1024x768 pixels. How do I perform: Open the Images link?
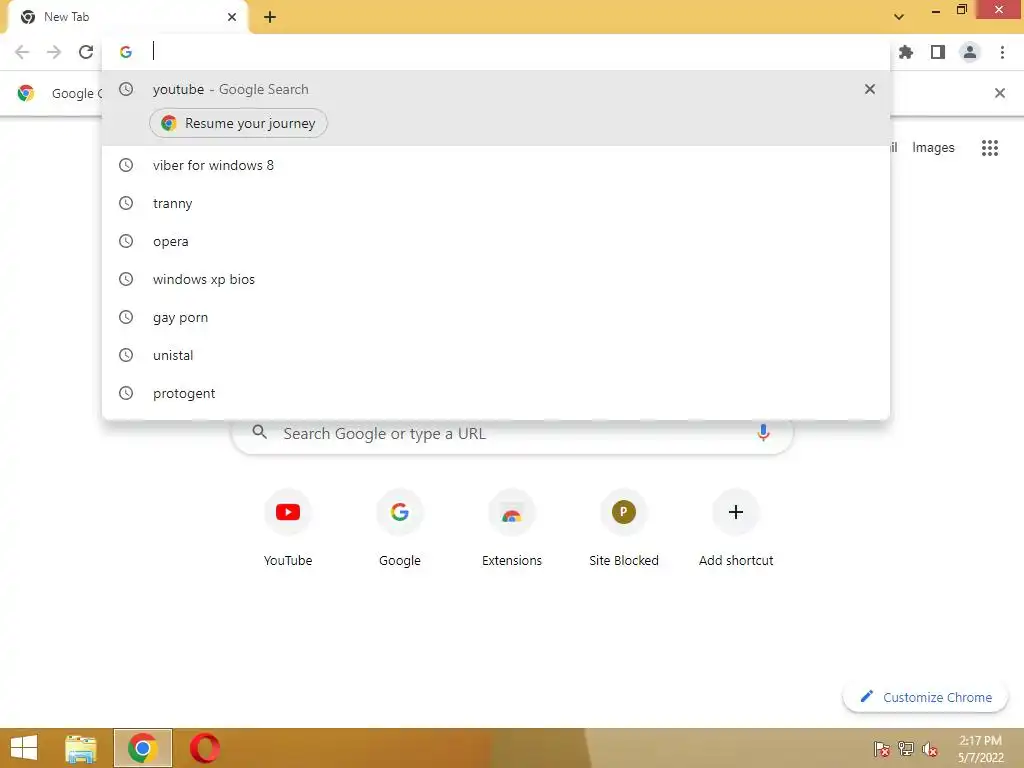pos(933,148)
